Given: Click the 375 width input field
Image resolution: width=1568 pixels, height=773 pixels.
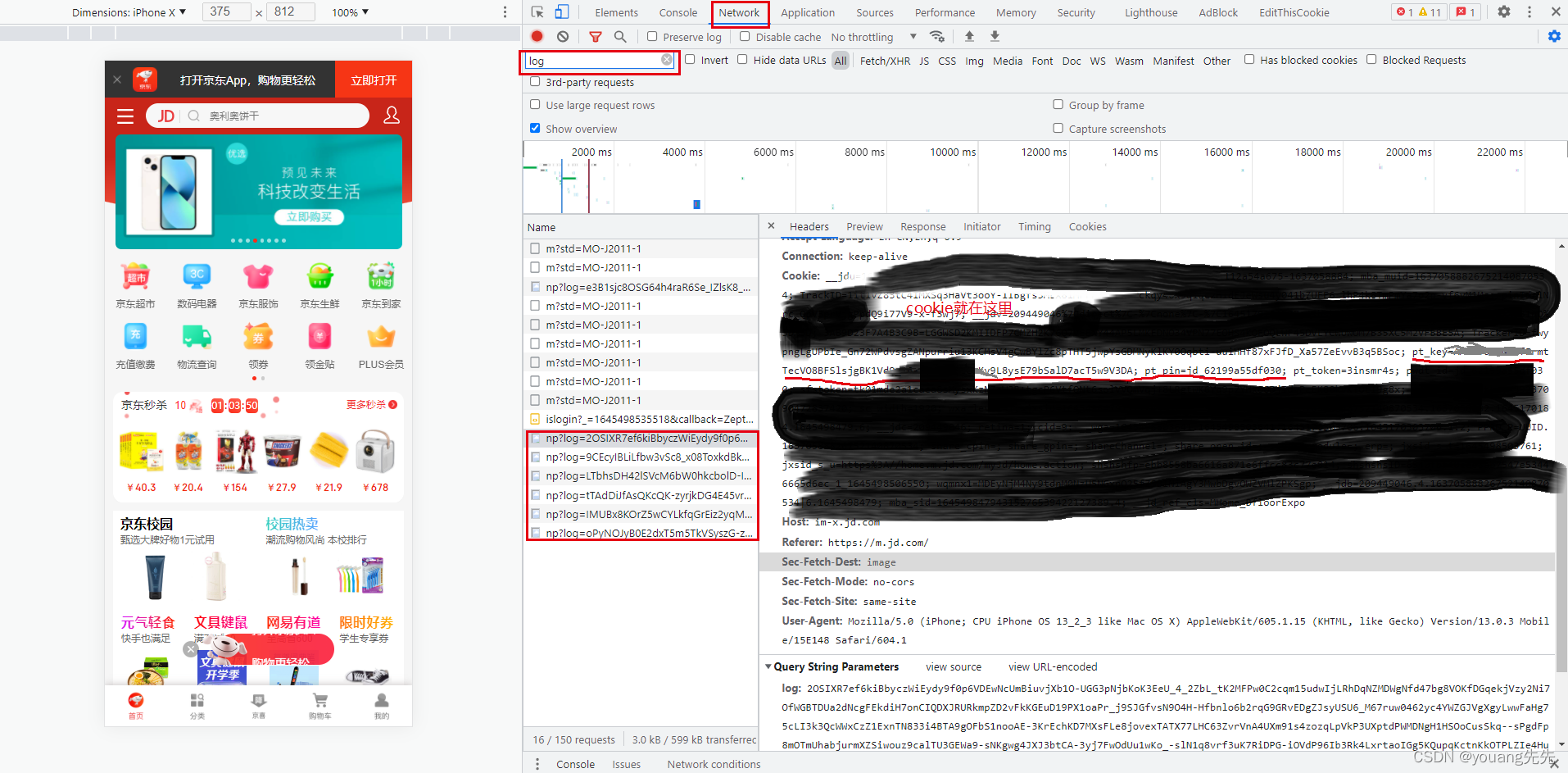Looking at the screenshot, I should point(228,11).
